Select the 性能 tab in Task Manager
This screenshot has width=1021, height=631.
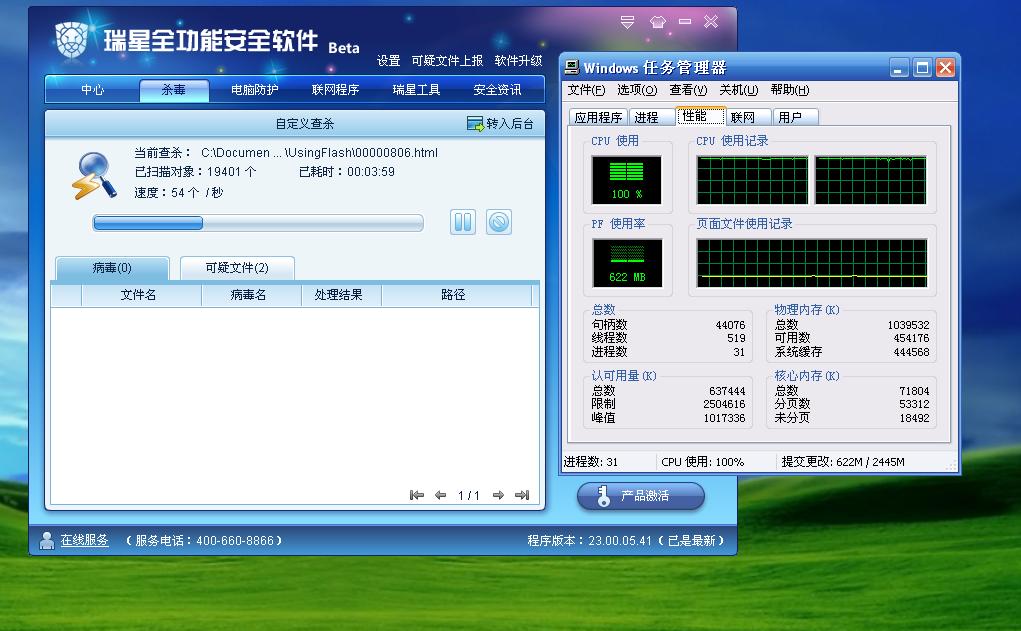click(701, 116)
